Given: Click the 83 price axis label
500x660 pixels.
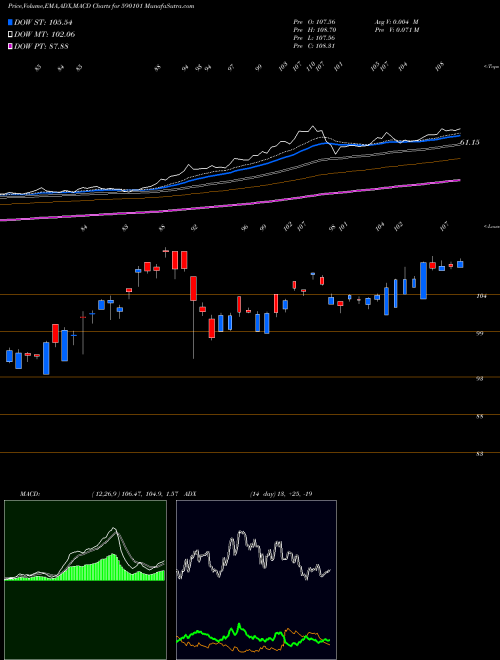Looking at the screenshot, I should coord(482,454).
